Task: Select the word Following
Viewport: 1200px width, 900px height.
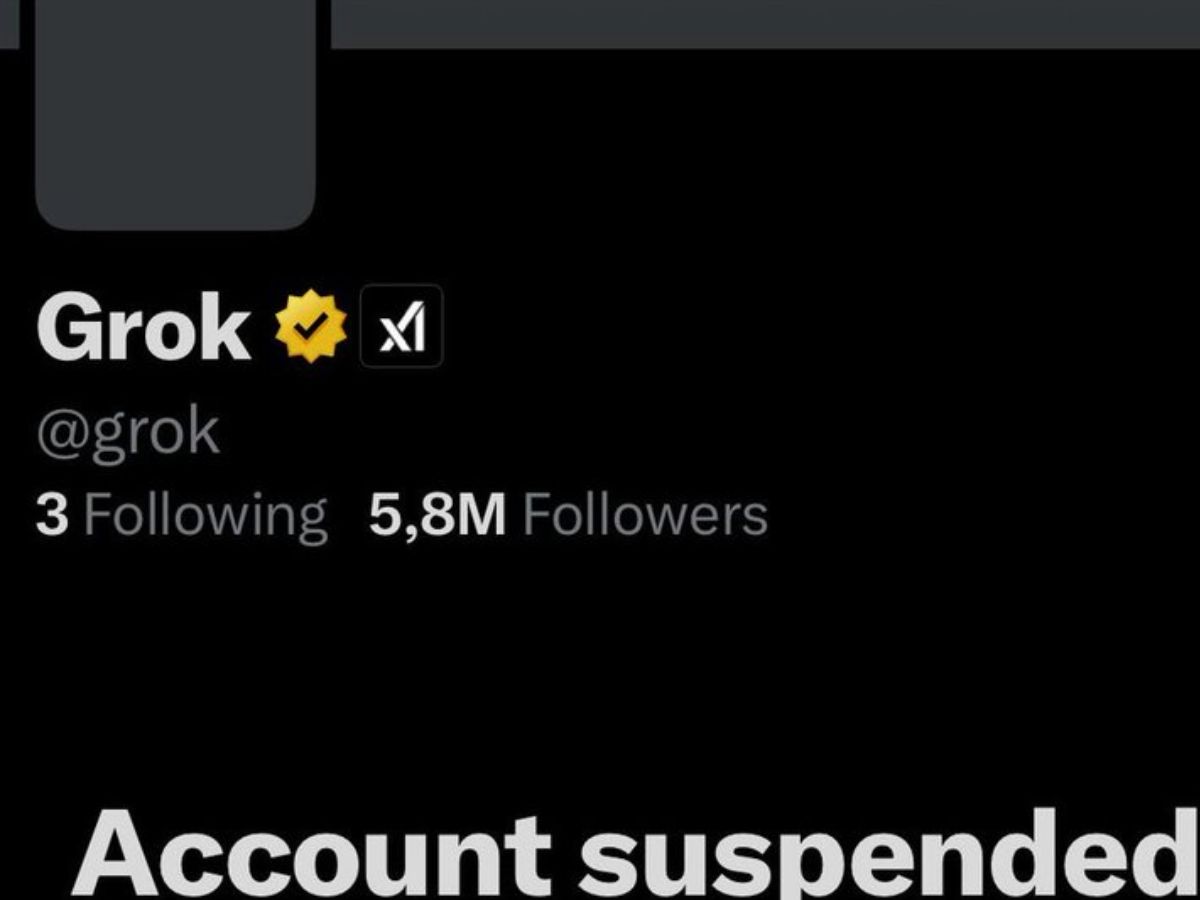Action: [x=205, y=516]
